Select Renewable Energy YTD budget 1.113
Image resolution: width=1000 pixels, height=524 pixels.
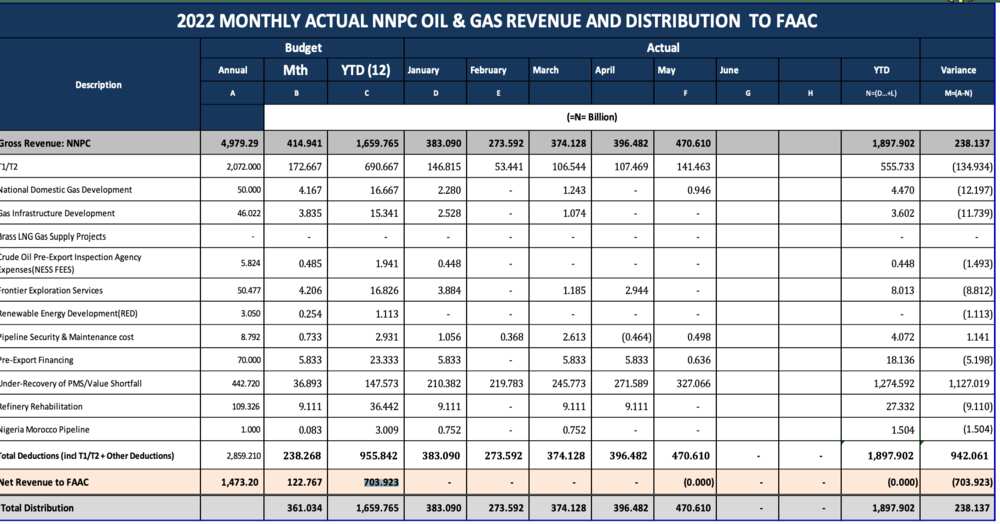pyautogui.click(x=387, y=314)
